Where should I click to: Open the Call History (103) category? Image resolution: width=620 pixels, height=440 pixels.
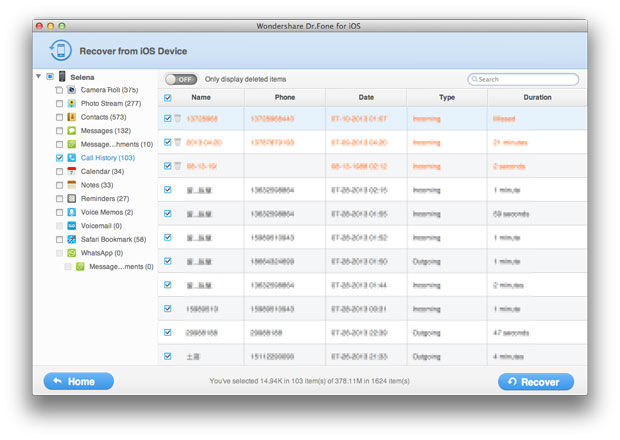coord(108,158)
